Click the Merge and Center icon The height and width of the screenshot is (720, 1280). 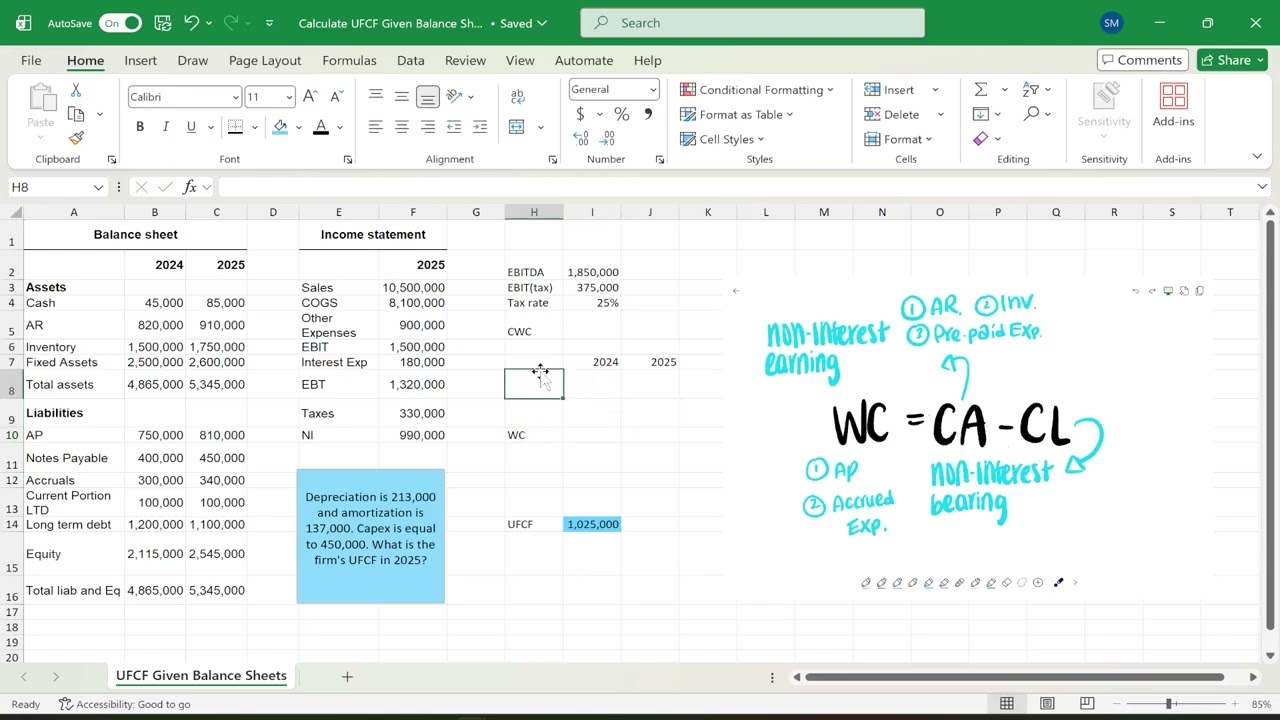pos(517,127)
